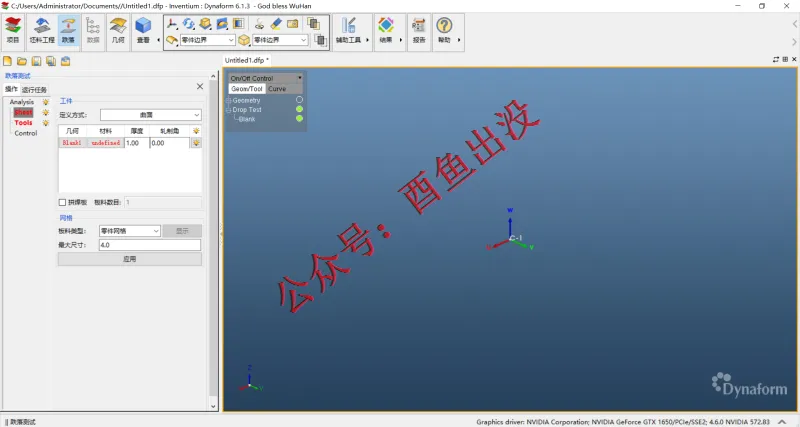Click the 1.00 thickness cell
This screenshot has width=800, height=427.
137,143
